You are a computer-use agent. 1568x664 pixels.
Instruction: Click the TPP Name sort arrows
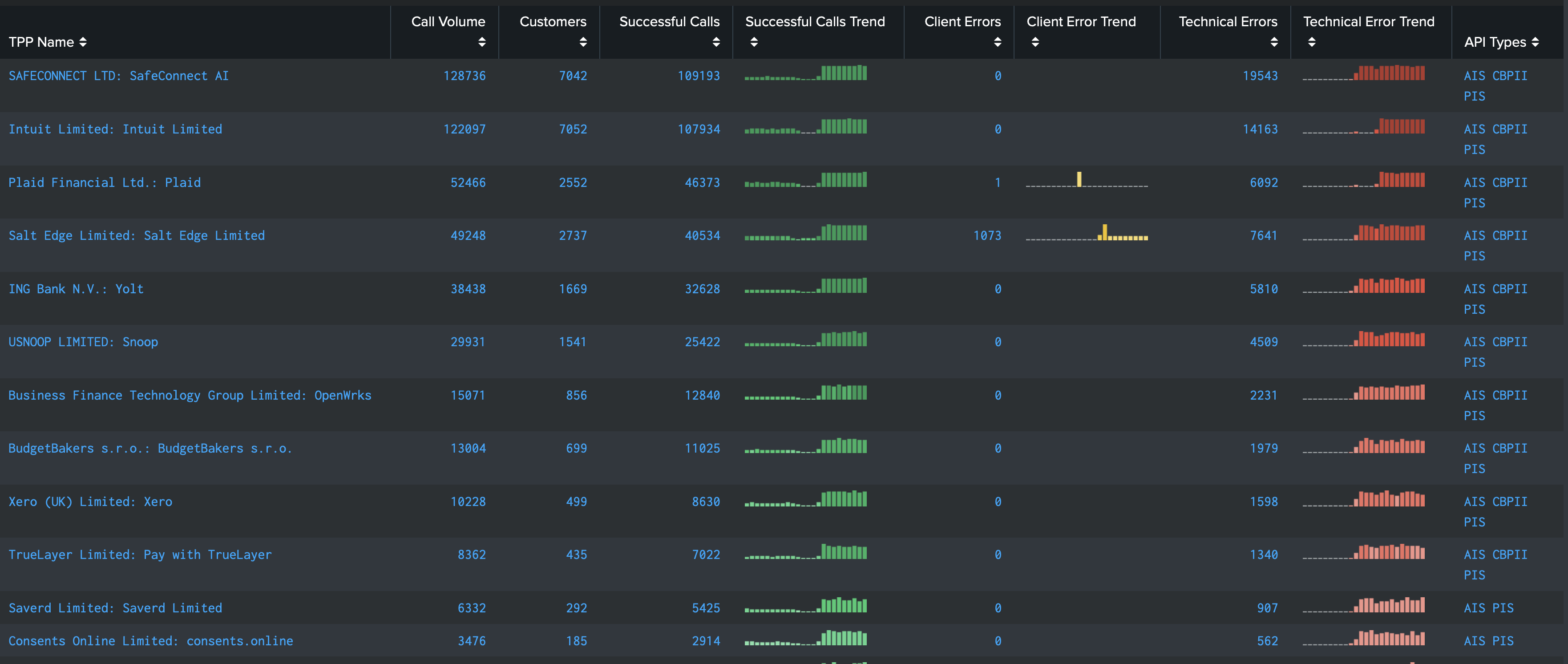tap(83, 42)
